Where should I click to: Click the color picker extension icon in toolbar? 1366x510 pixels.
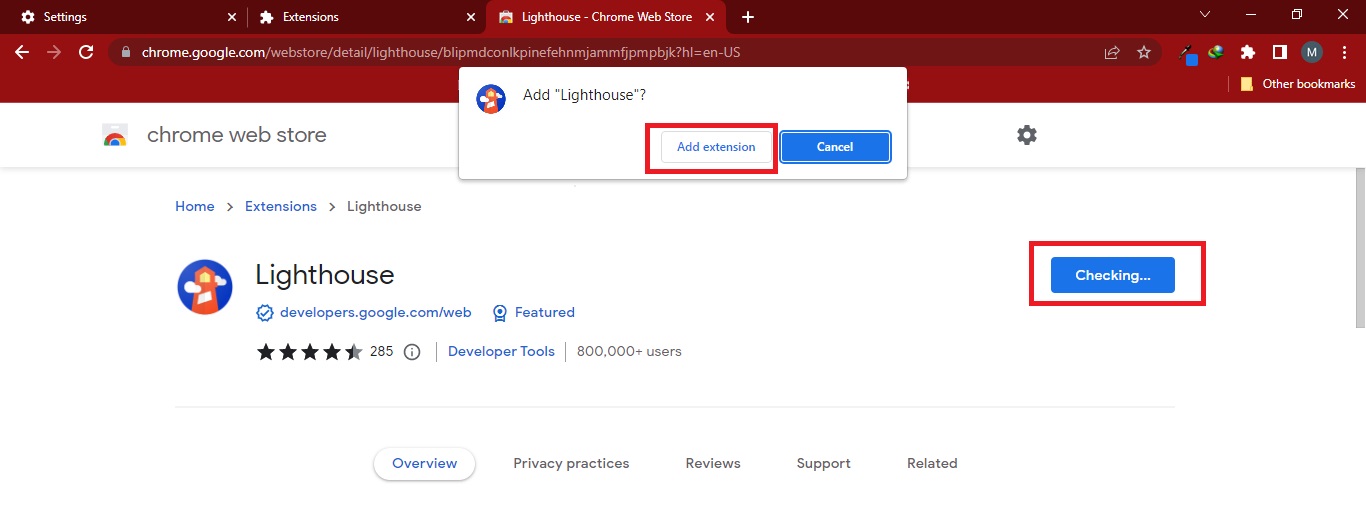[1187, 53]
